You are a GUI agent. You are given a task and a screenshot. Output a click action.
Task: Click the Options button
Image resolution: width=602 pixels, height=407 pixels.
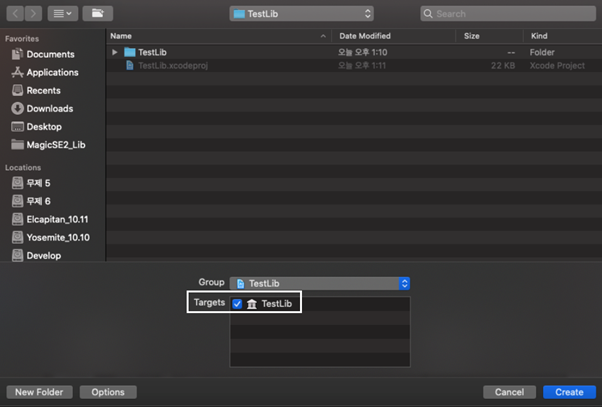[108, 392]
